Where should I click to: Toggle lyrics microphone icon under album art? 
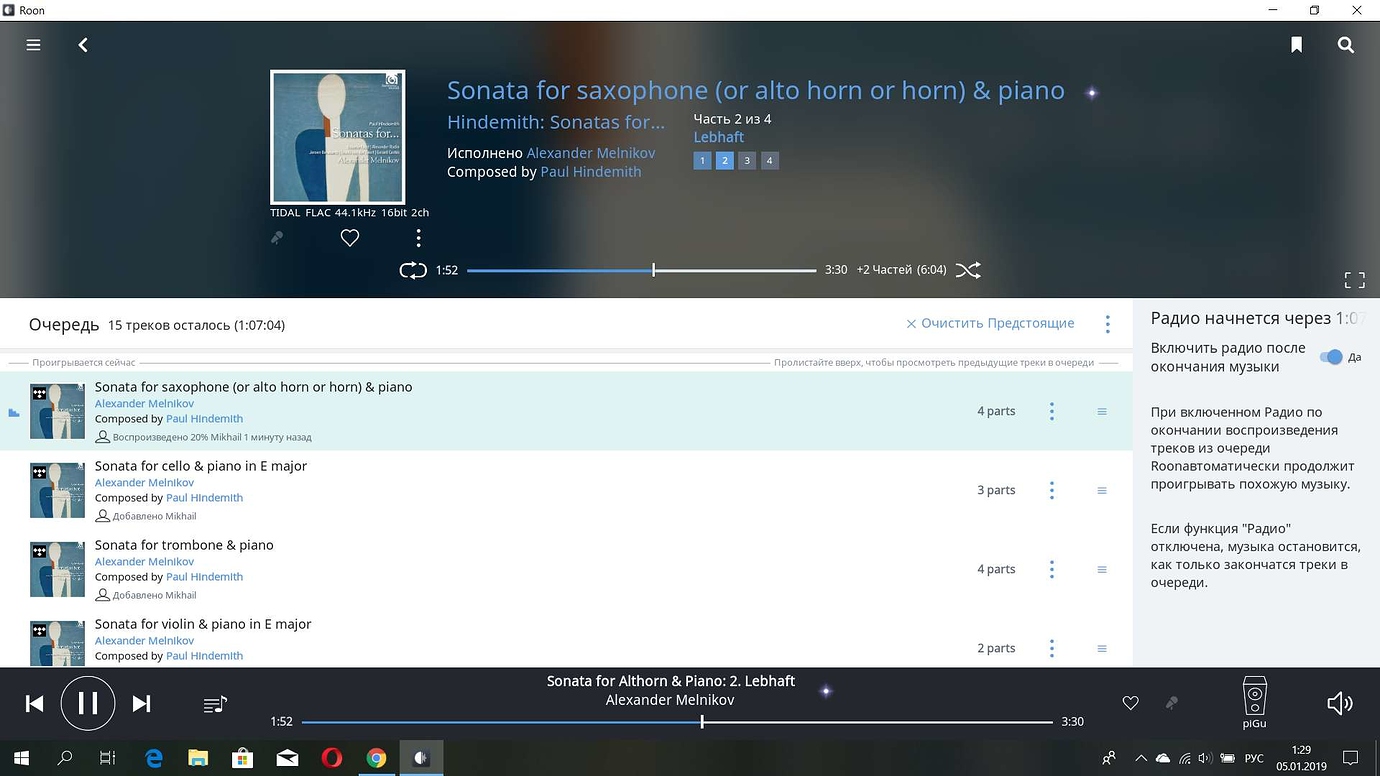click(x=277, y=238)
